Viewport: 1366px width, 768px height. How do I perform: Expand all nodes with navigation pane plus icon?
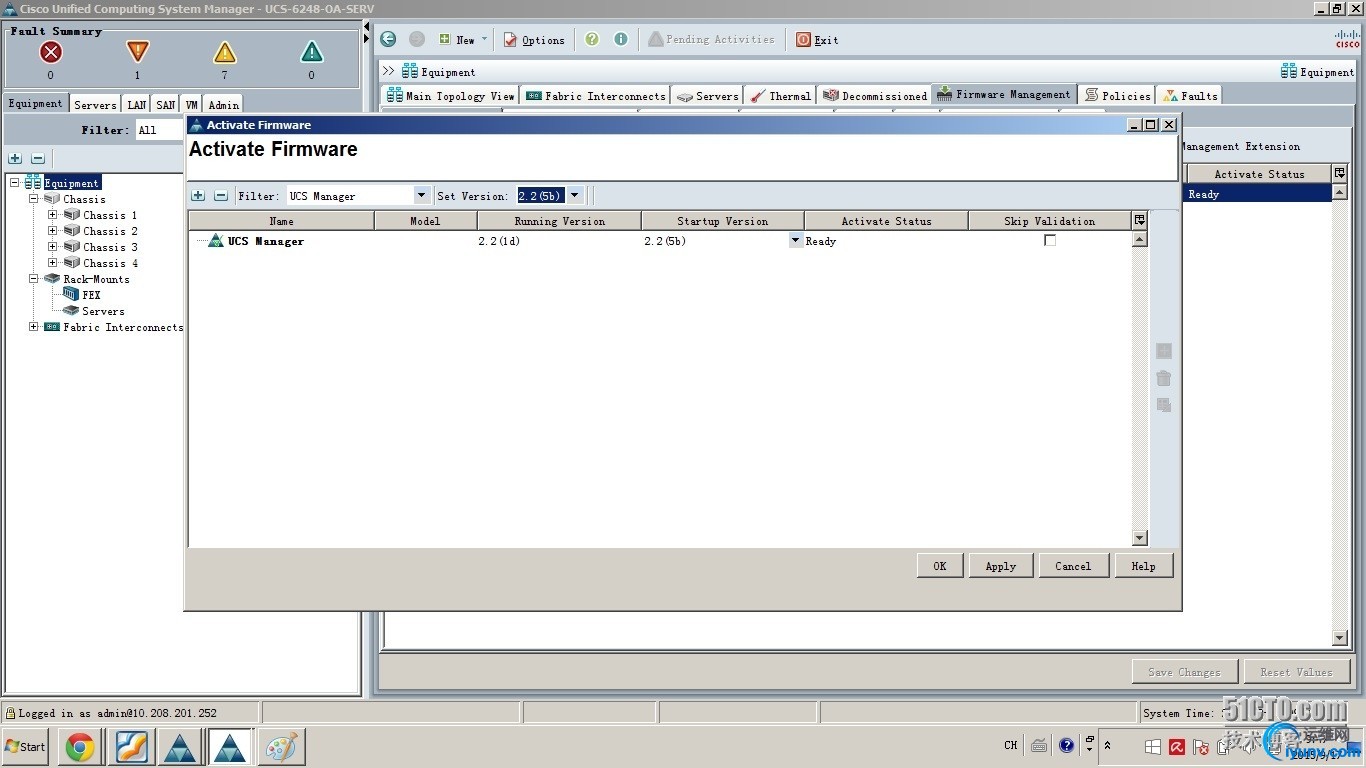pos(15,158)
